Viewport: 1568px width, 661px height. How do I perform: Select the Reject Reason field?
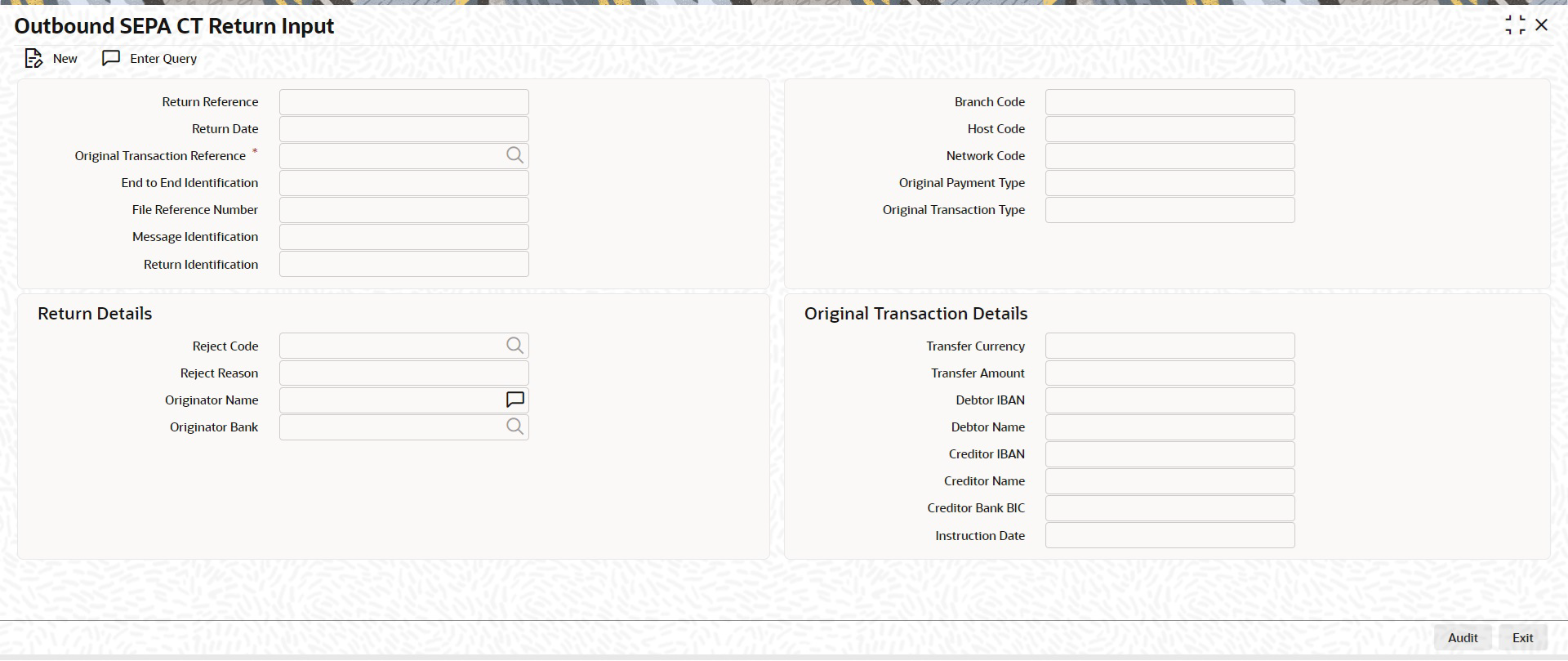click(404, 373)
